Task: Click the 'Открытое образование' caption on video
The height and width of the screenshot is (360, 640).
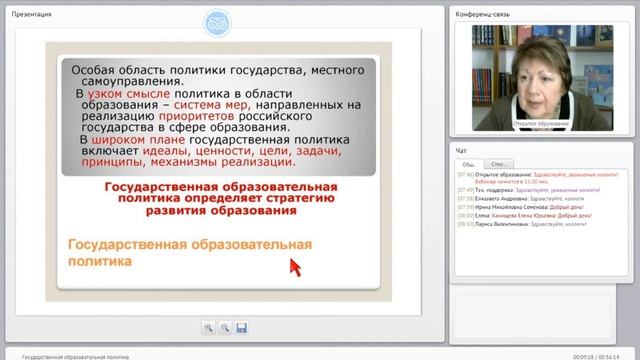Action: click(x=541, y=123)
